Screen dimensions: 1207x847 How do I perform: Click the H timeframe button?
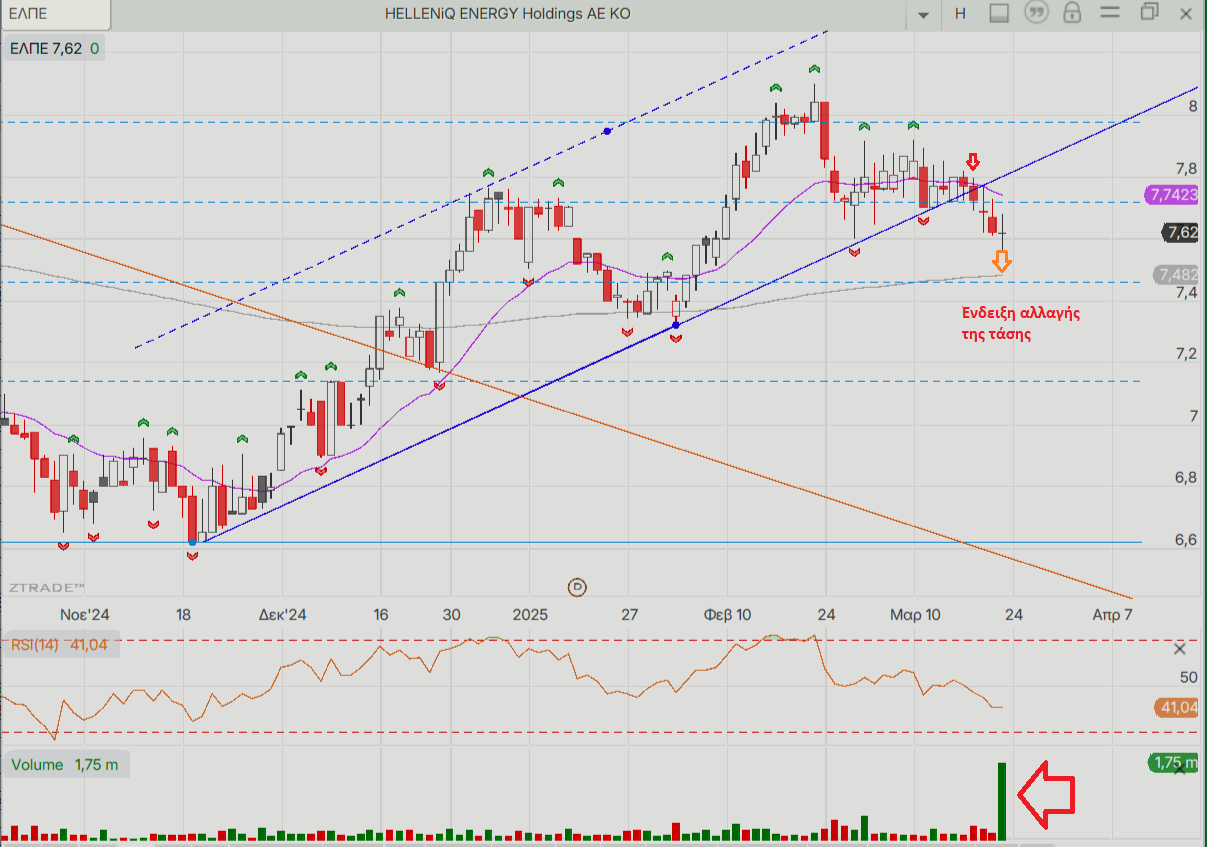tap(960, 14)
